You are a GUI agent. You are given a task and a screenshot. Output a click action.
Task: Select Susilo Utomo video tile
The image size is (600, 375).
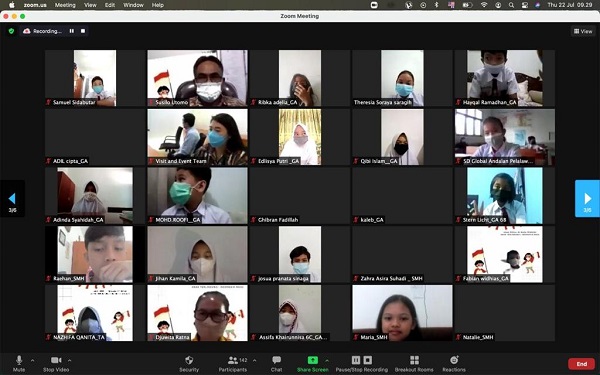(197, 78)
